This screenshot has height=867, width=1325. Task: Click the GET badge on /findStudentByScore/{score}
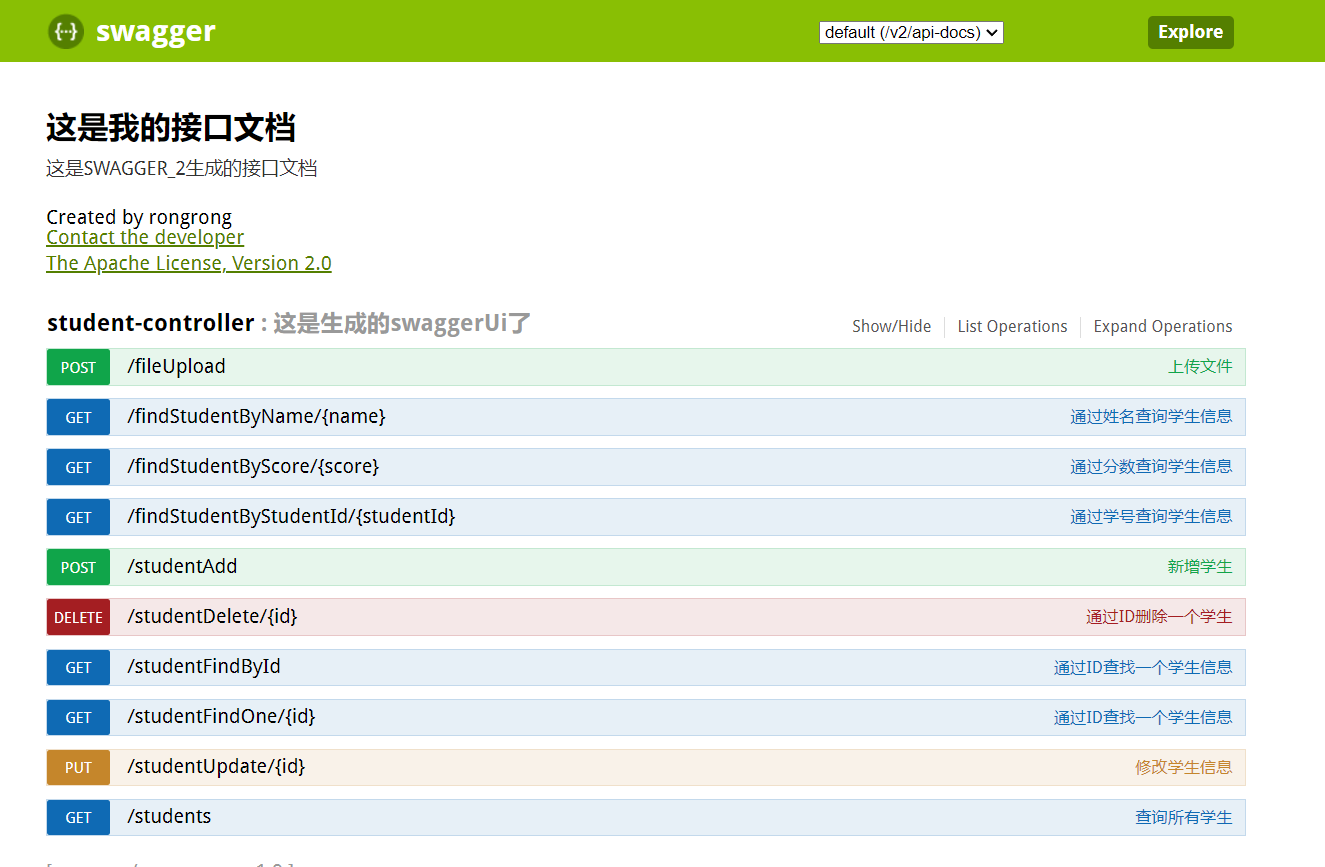tap(78, 467)
